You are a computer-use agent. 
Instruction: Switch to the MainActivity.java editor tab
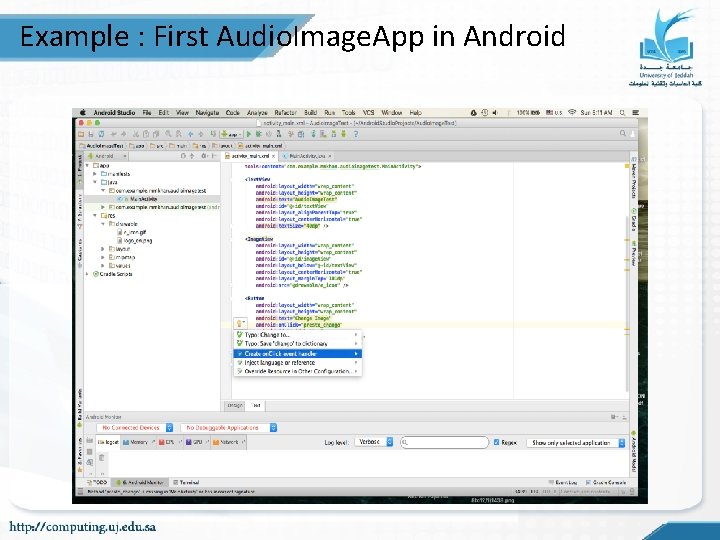tap(306, 156)
